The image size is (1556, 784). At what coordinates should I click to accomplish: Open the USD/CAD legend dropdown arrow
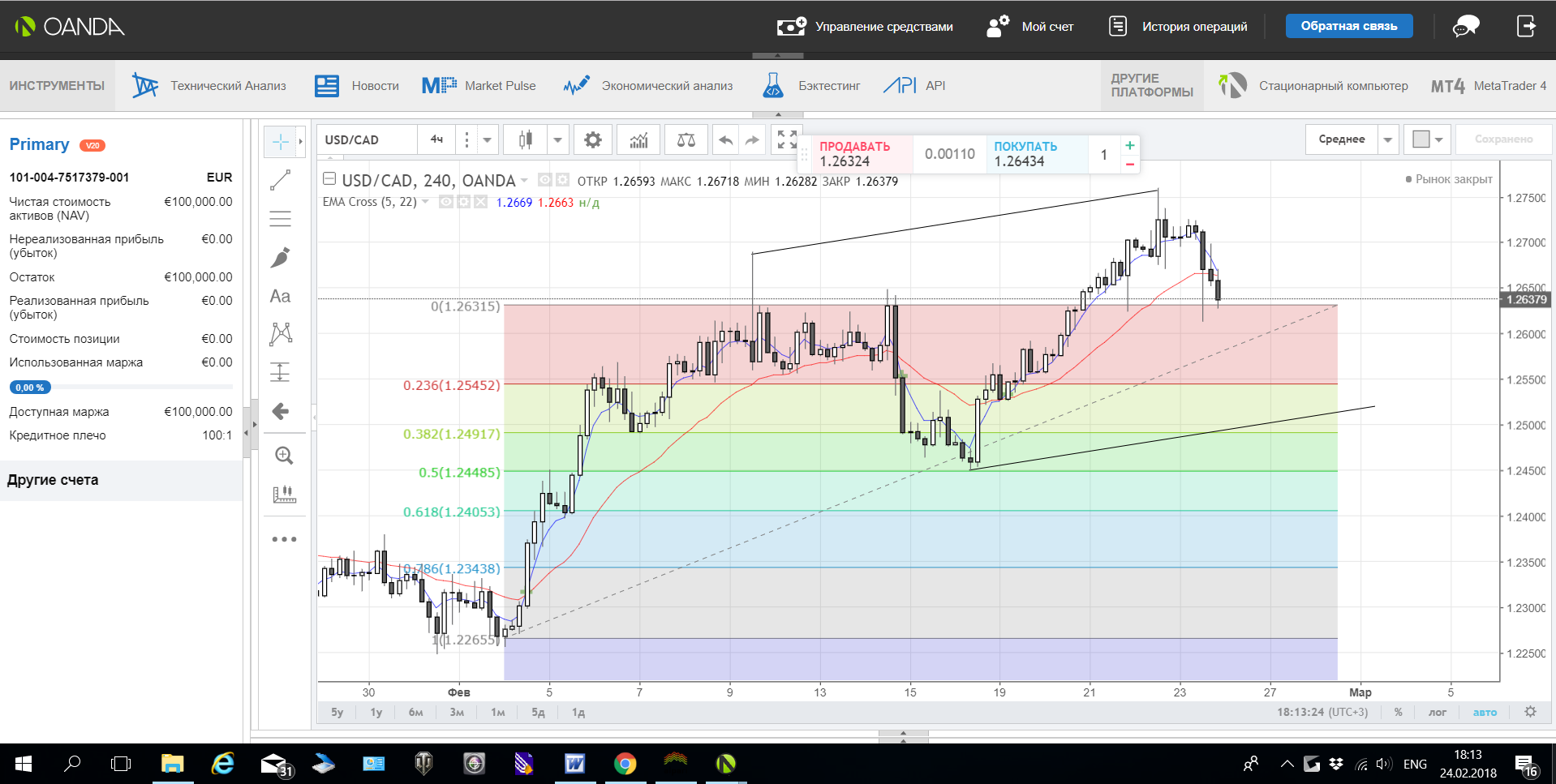[524, 180]
